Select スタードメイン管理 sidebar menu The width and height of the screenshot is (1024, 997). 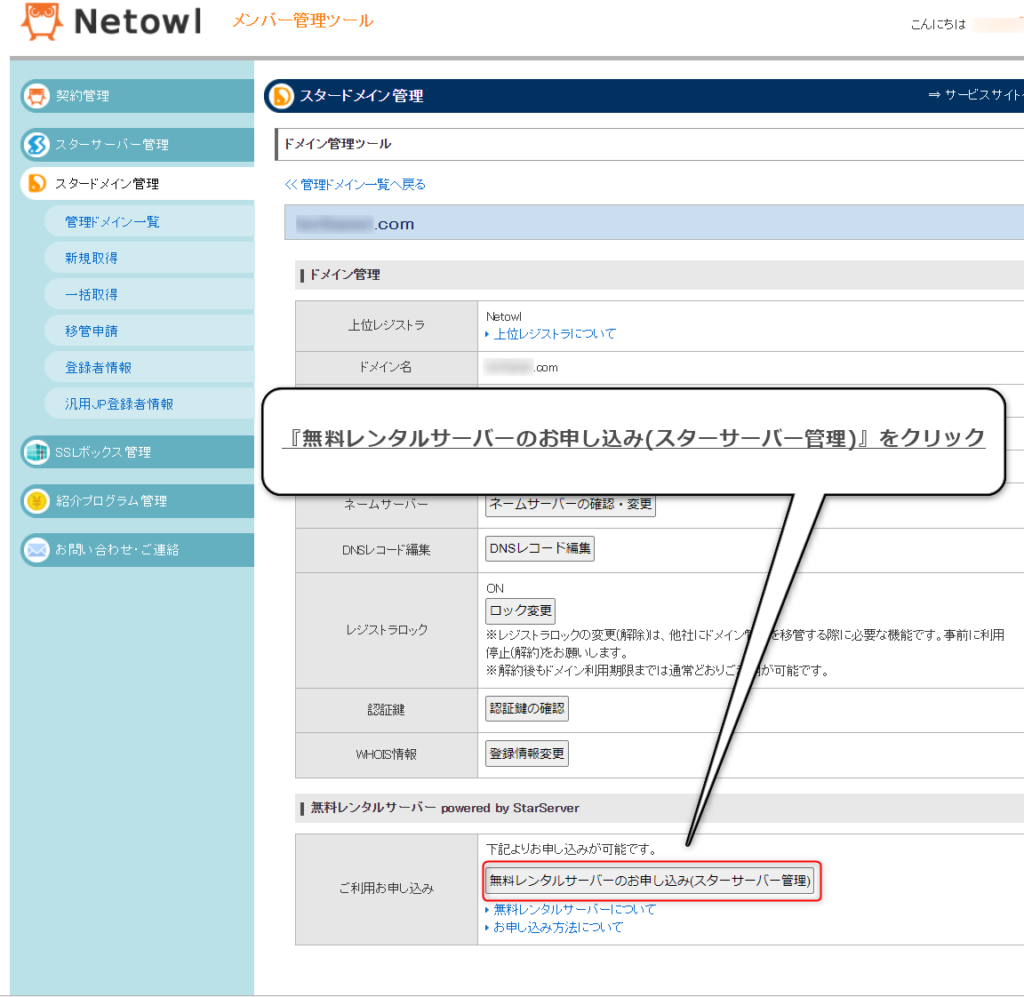click(x=137, y=183)
